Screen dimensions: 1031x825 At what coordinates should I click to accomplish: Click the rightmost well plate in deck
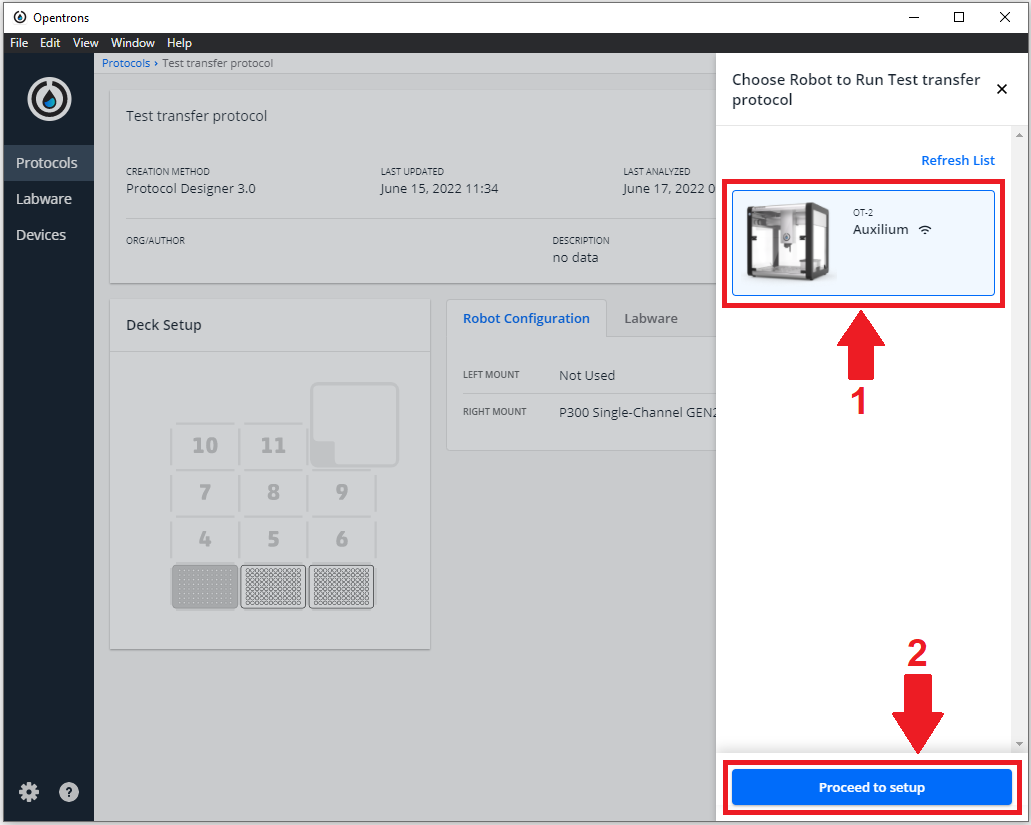[x=341, y=586]
